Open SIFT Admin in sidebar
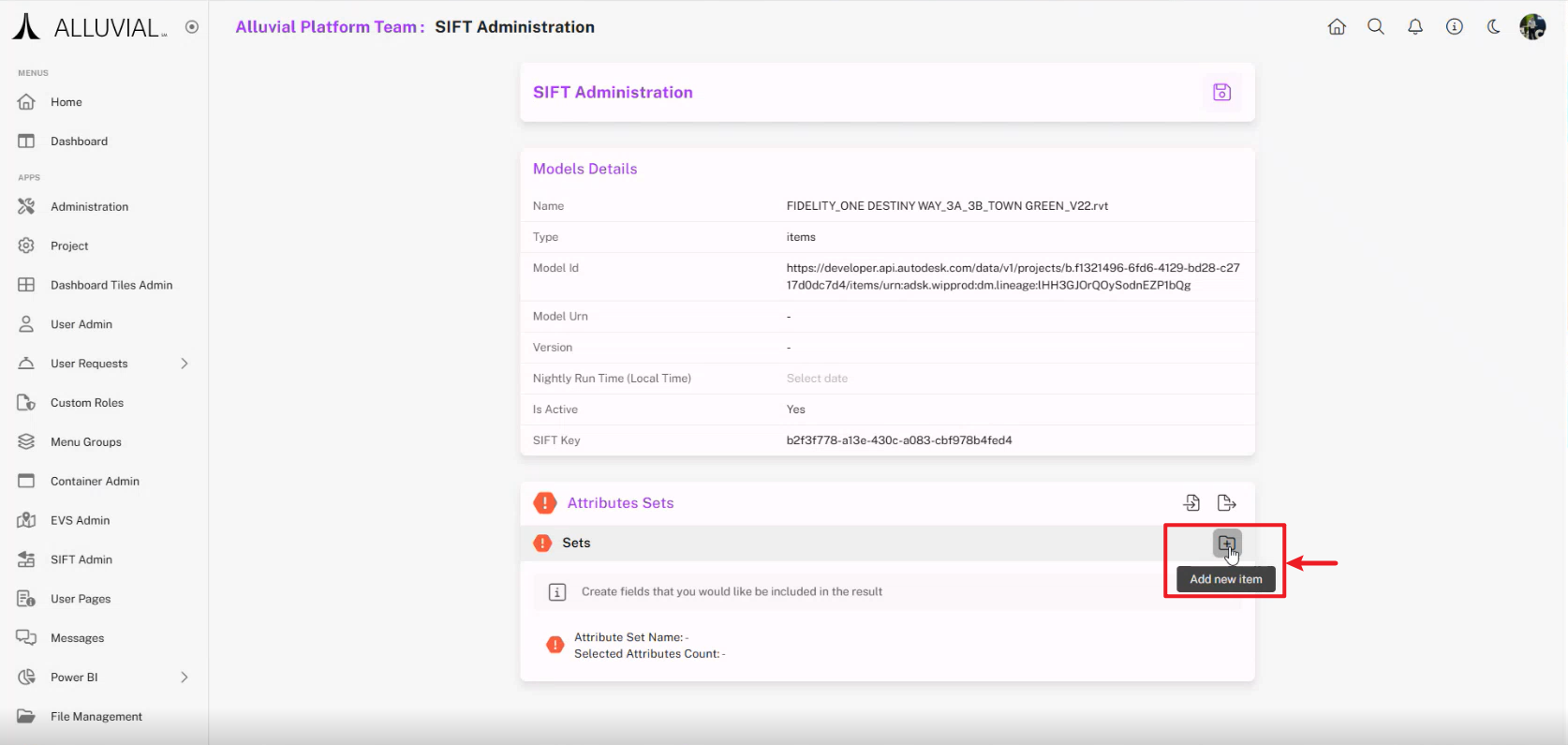 coord(81,559)
